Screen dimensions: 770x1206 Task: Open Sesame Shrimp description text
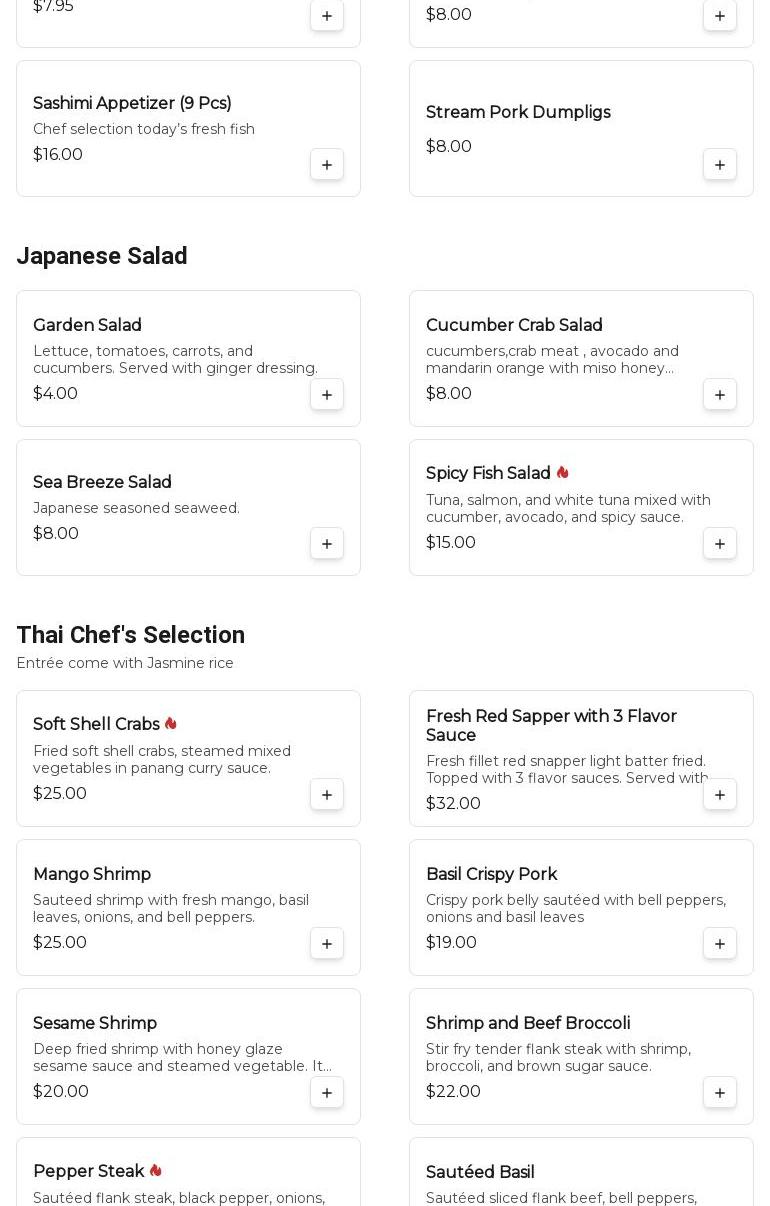[182, 1057]
